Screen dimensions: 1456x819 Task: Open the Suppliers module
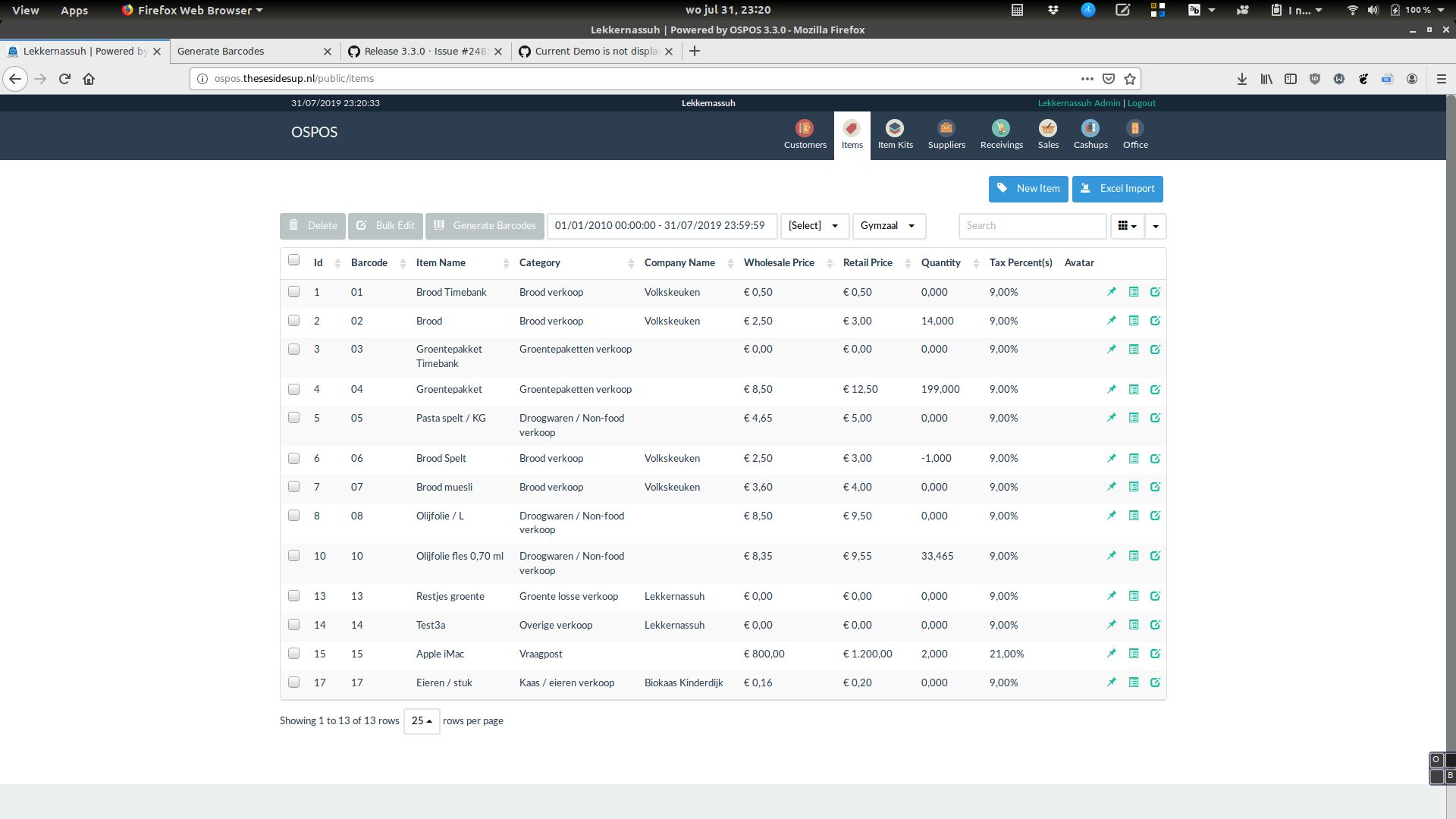point(946,135)
